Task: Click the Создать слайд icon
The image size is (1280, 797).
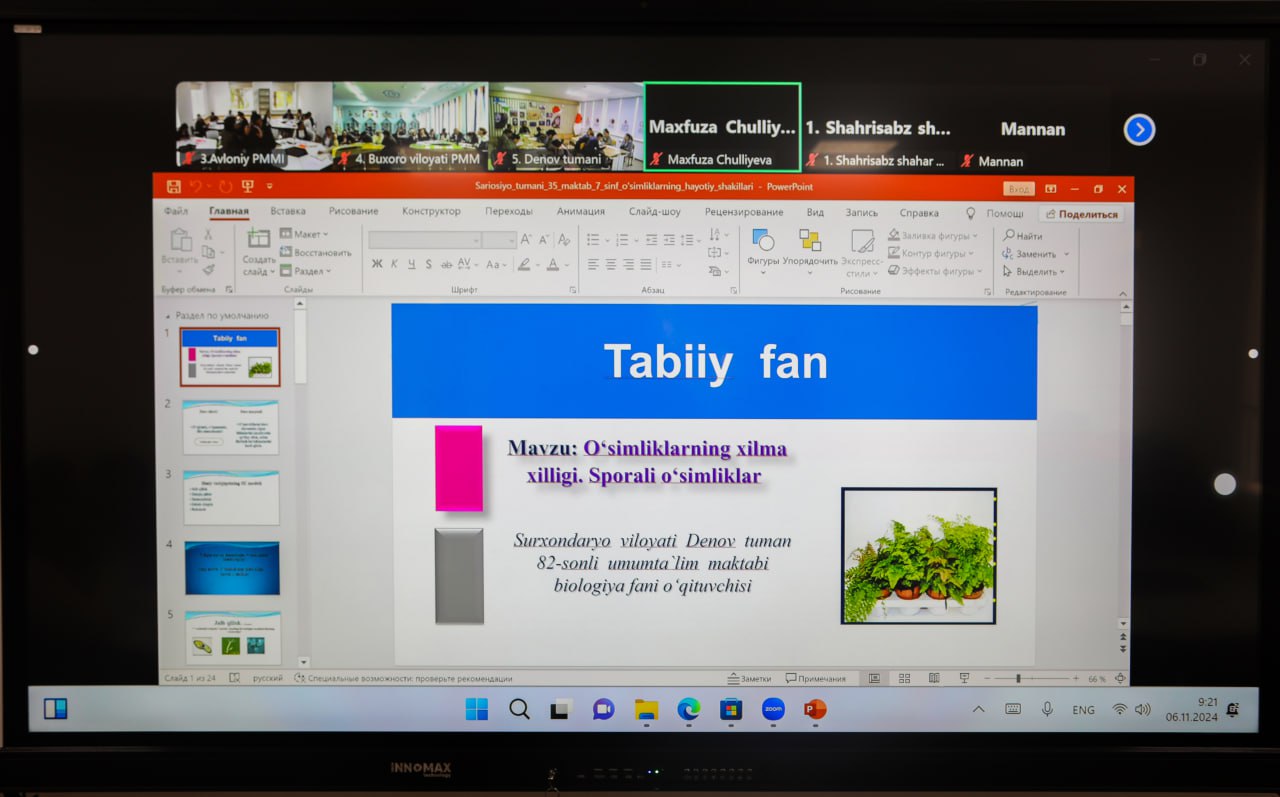Action: pyautogui.click(x=259, y=240)
